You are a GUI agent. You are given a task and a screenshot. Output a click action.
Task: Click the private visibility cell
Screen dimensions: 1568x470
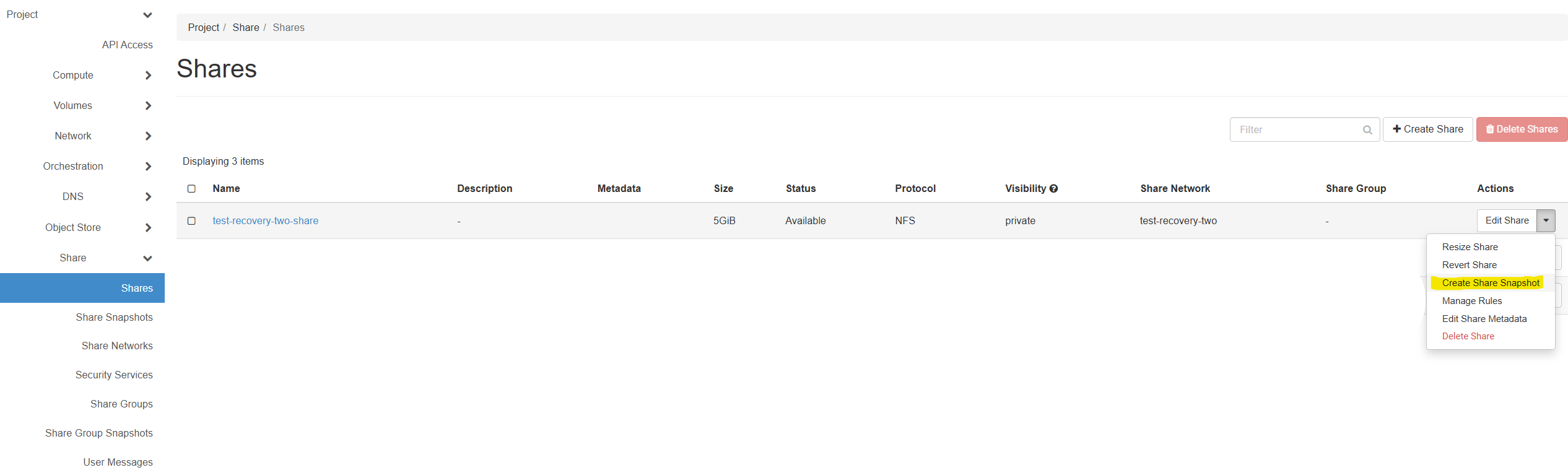(x=1020, y=221)
